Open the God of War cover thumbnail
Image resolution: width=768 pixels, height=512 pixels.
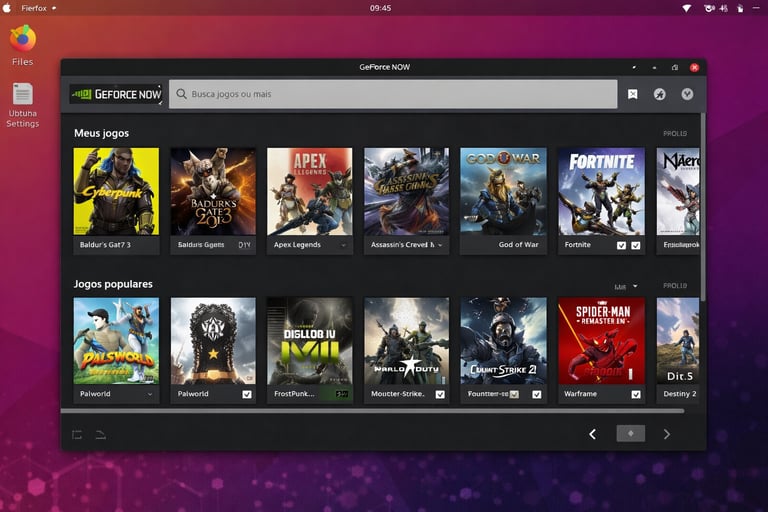pyautogui.click(x=503, y=192)
